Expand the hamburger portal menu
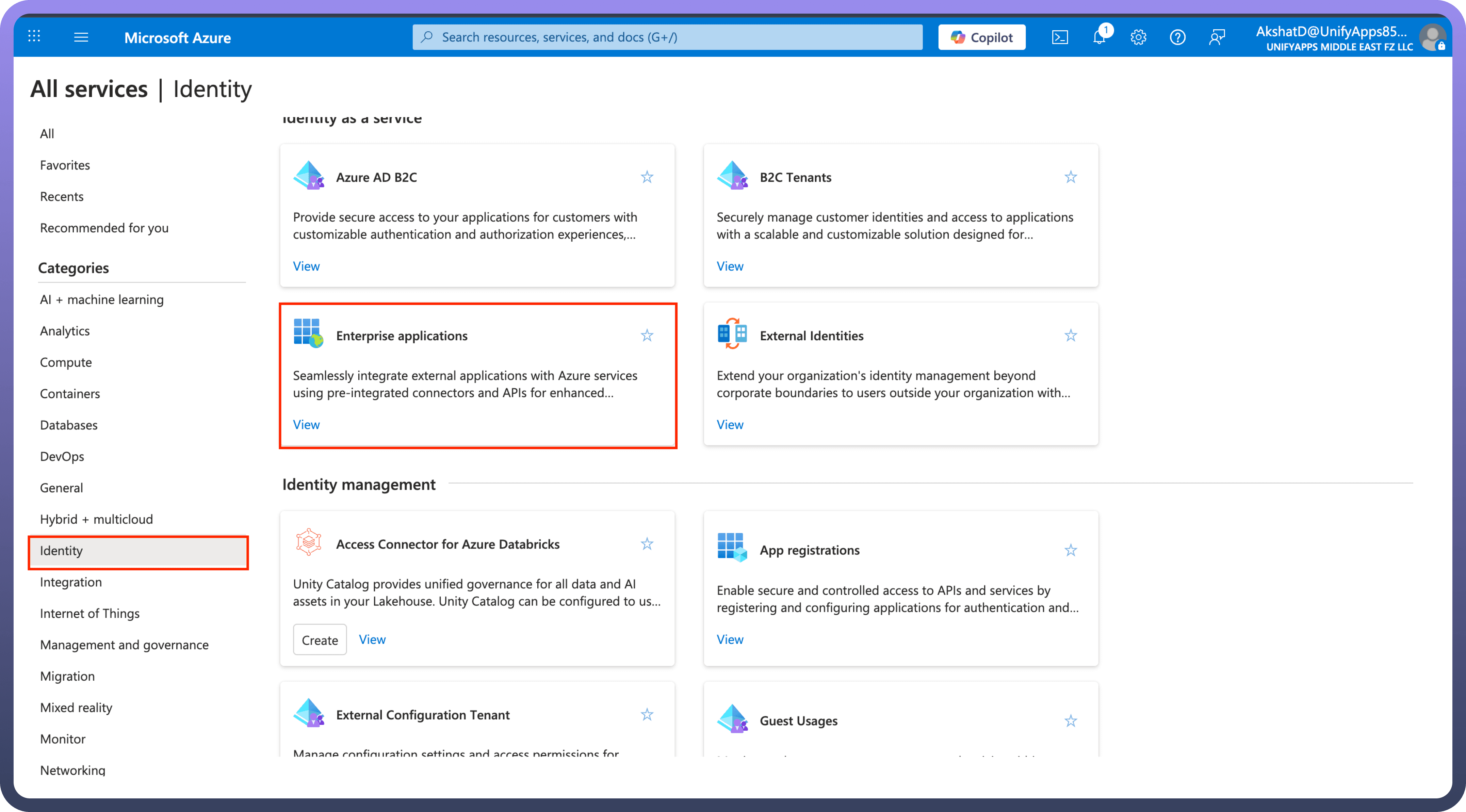This screenshot has height=812, width=1466. click(x=81, y=37)
